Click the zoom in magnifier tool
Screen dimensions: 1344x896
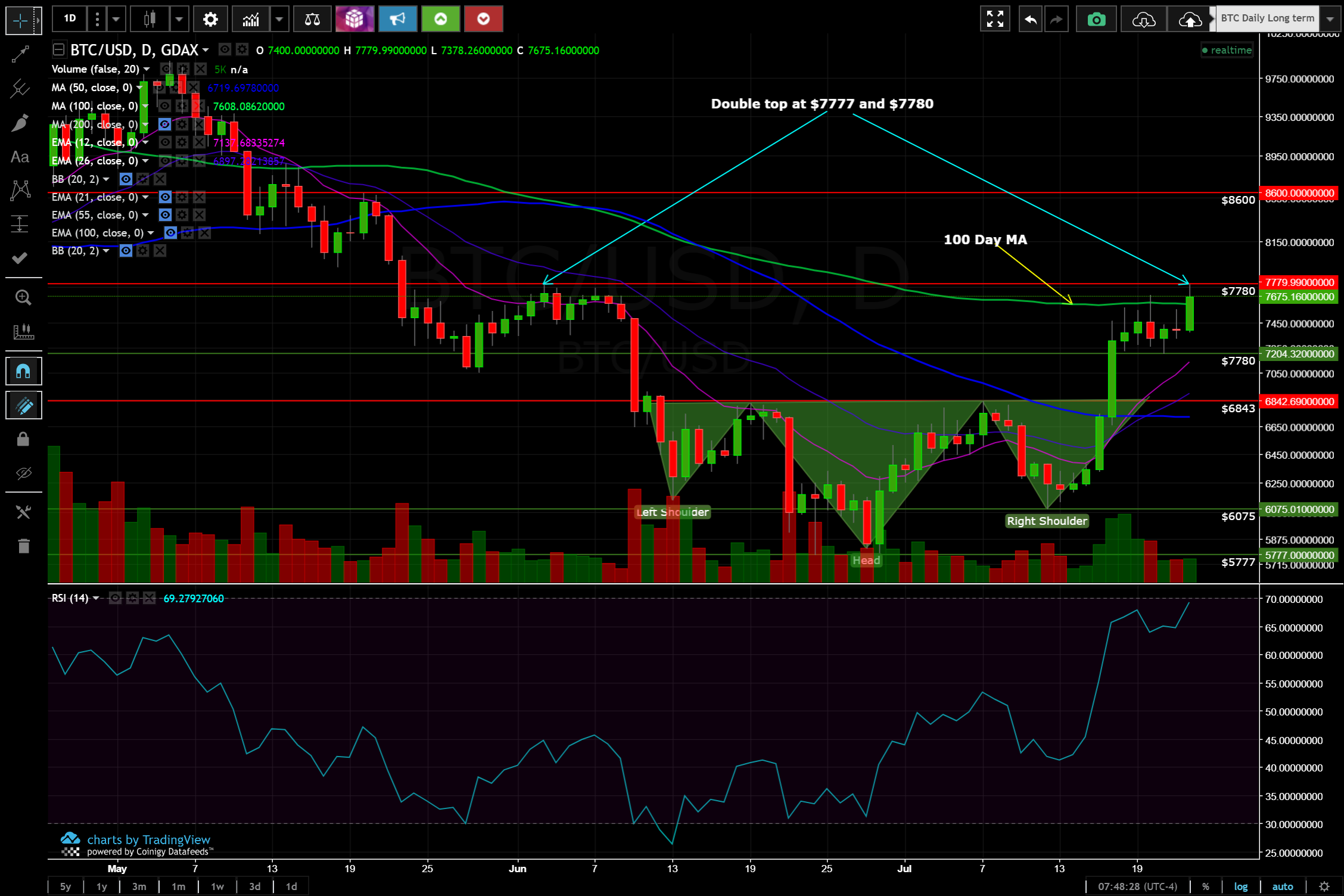23,297
